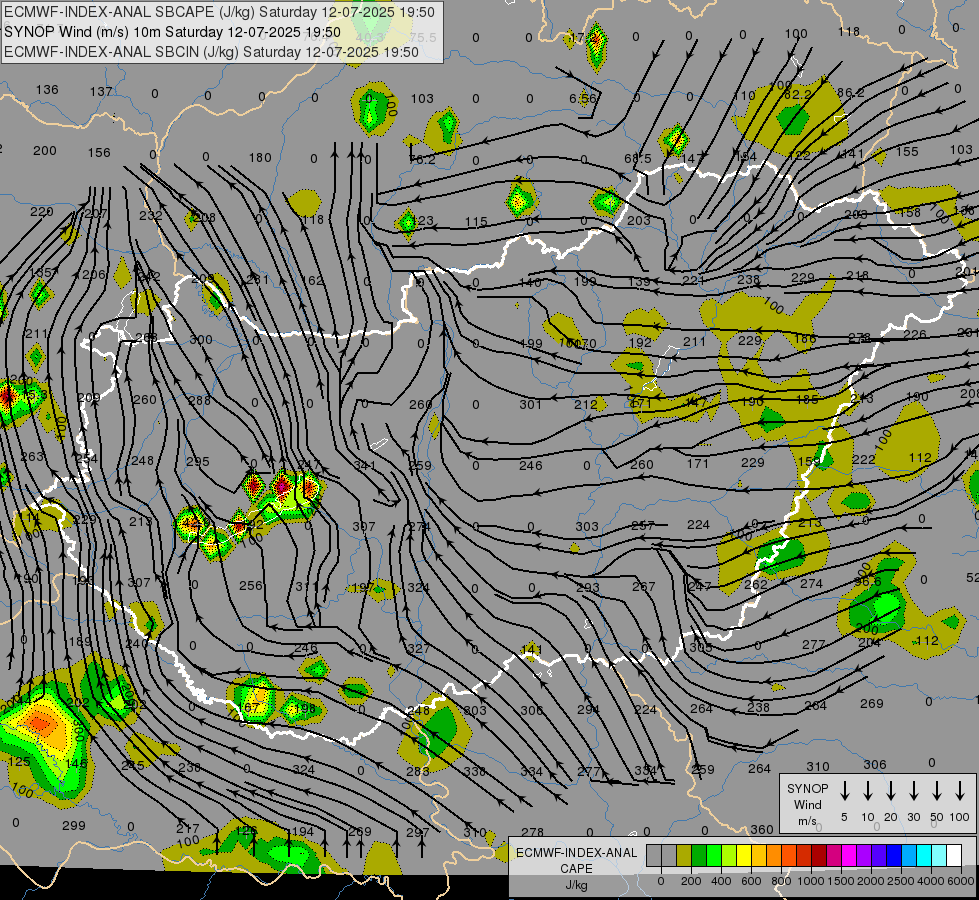This screenshot has height=900, width=979.
Task: Click the SBCAPE title line in header box
Action: pos(219,12)
